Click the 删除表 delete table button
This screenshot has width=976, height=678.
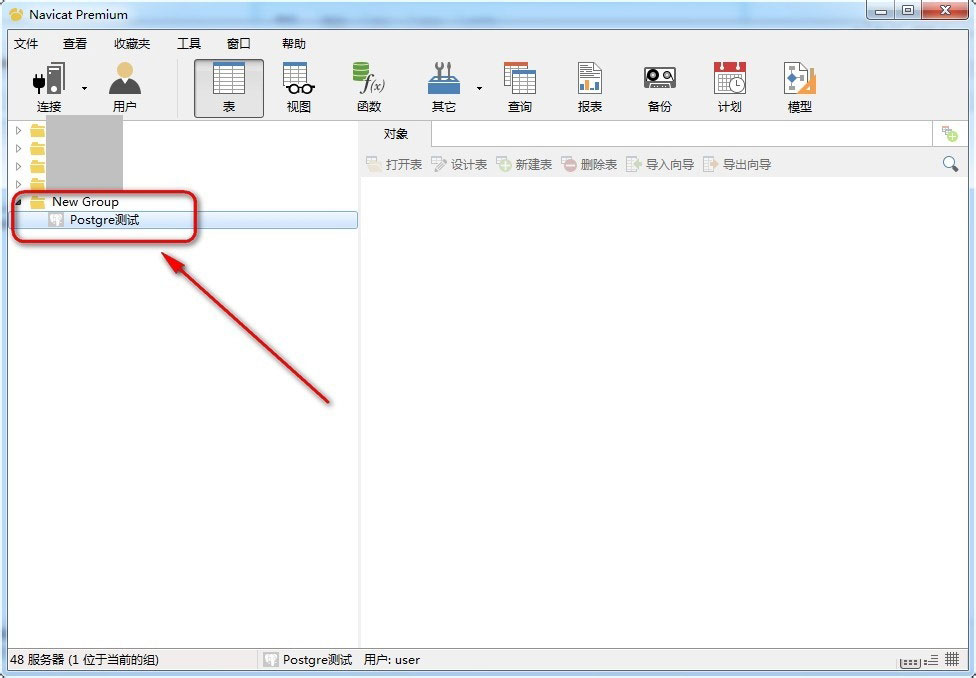[x=589, y=164]
